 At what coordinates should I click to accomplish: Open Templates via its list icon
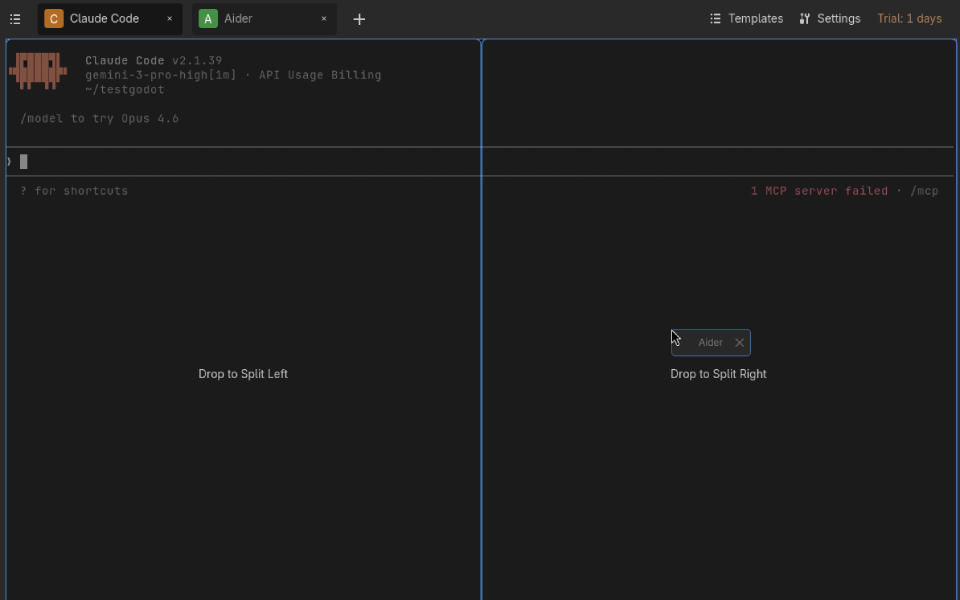tap(714, 18)
